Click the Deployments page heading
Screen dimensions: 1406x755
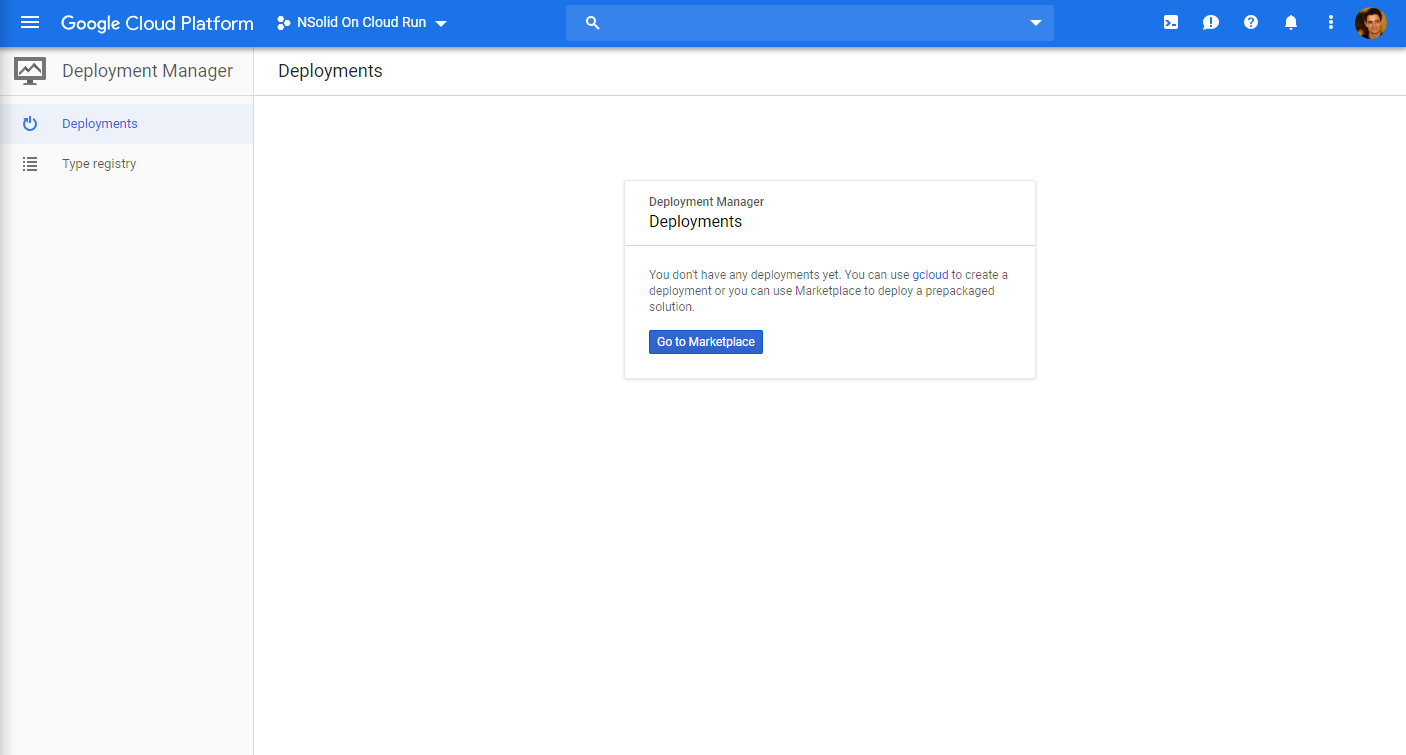pos(330,71)
